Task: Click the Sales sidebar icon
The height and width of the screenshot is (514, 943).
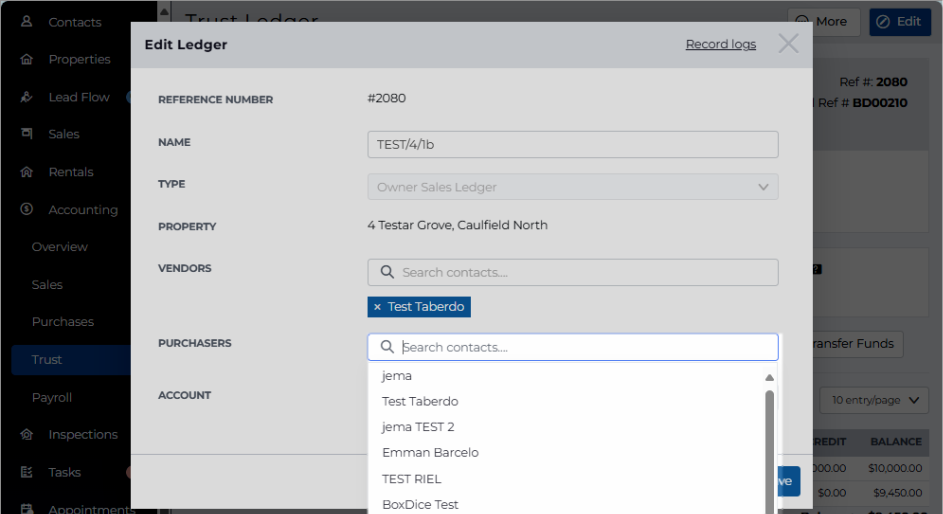Action: click(x=26, y=133)
